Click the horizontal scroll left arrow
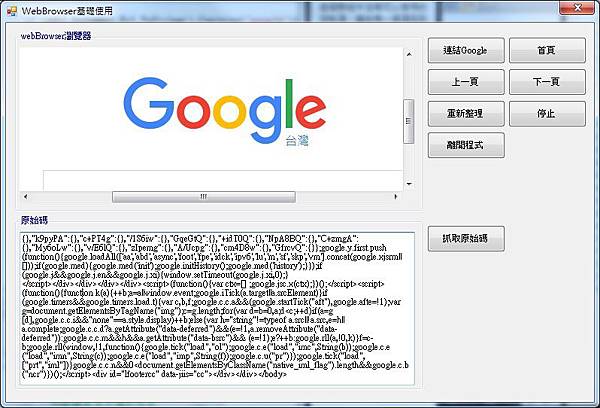 [25, 196]
